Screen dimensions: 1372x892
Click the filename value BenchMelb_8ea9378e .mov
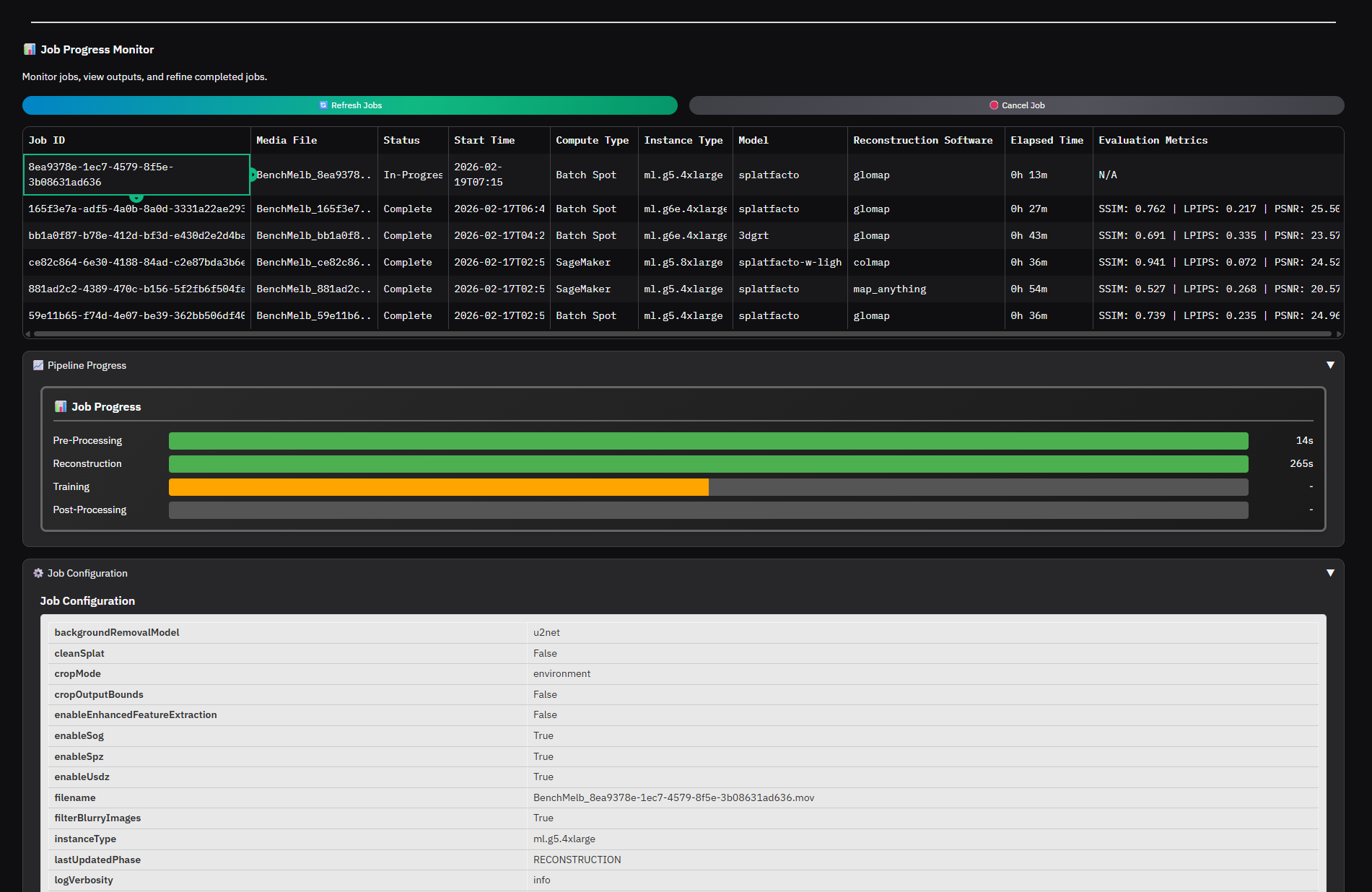point(673,798)
